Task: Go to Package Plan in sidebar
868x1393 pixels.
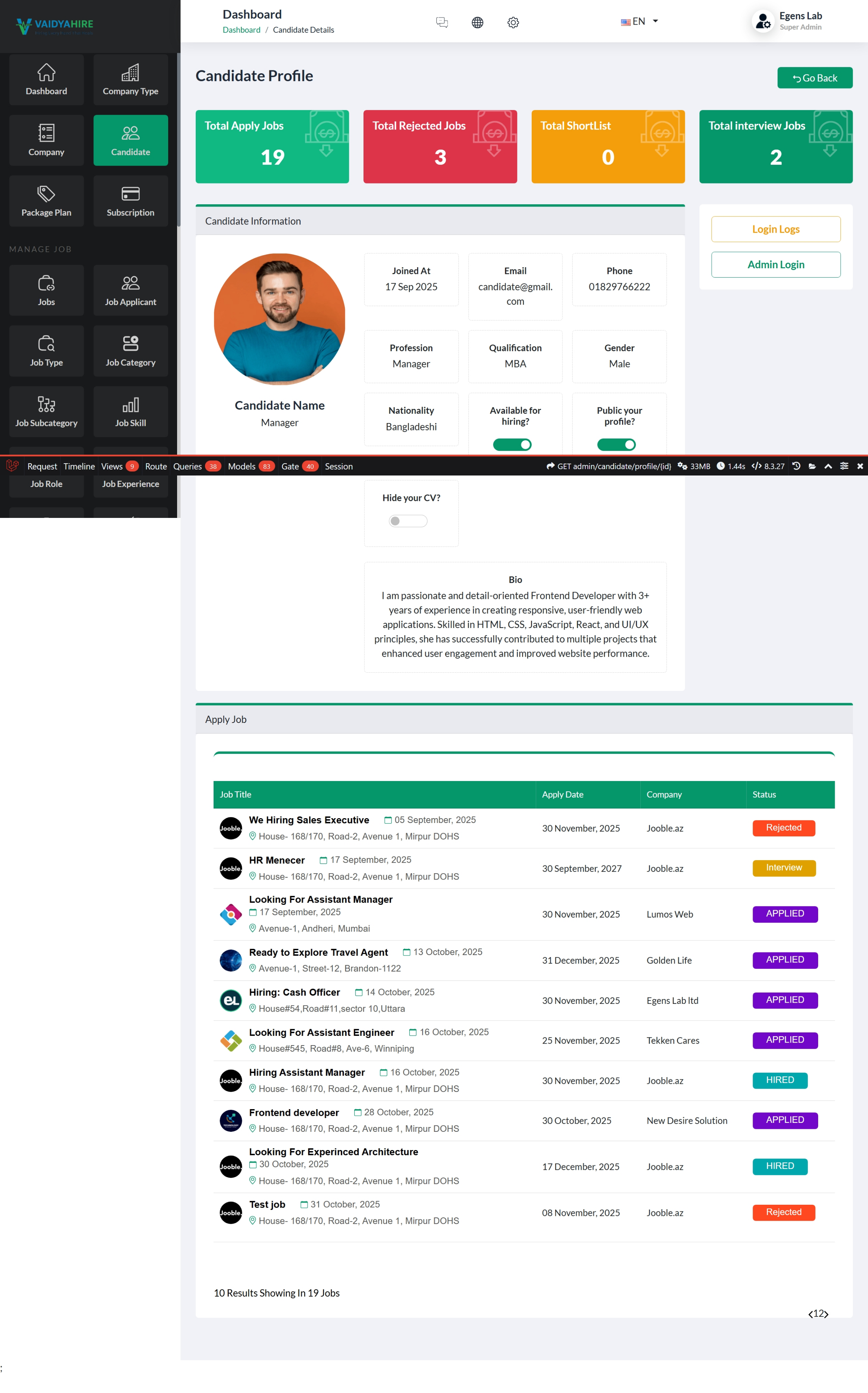Action: (x=47, y=201)
